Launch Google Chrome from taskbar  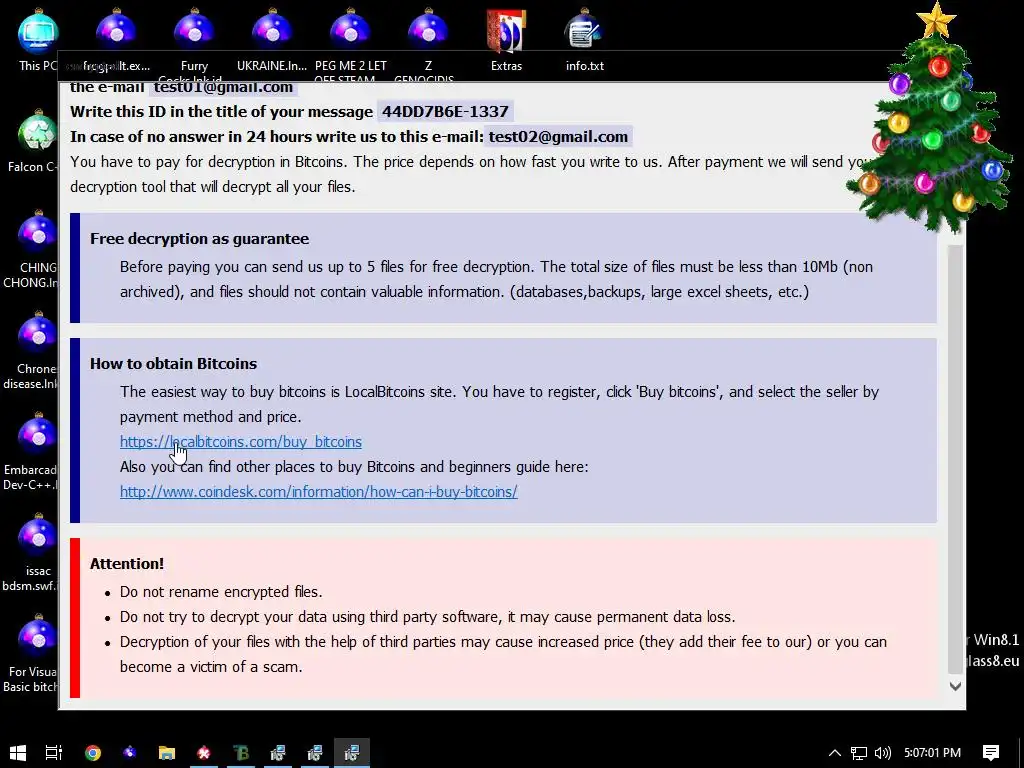[x=93, y=753]
